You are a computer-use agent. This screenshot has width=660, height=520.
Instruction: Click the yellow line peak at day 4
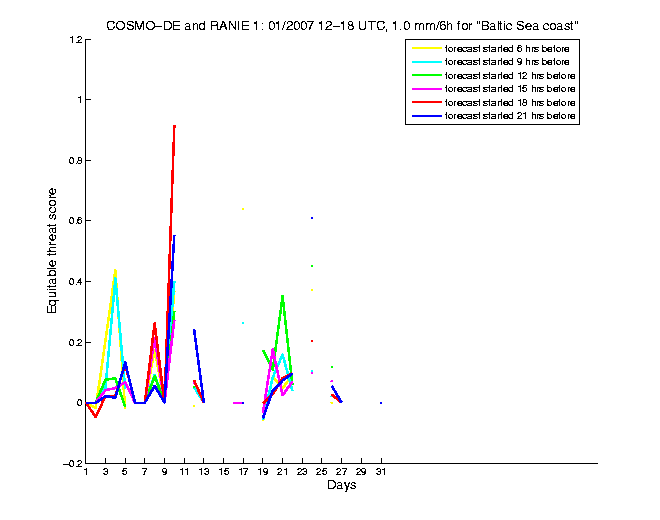(x=115, y=270)
